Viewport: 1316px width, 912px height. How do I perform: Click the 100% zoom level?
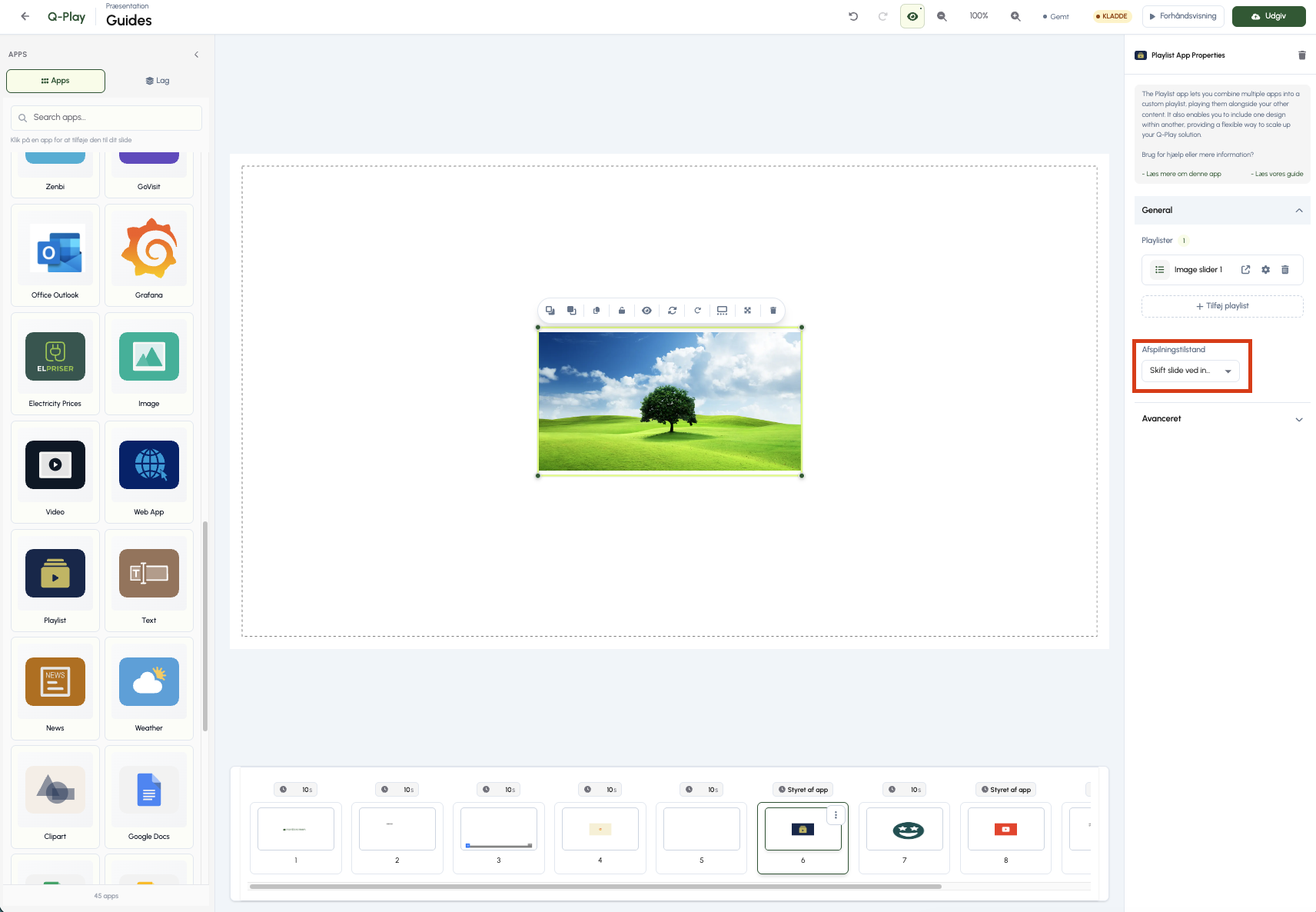[x=979, y=16]
